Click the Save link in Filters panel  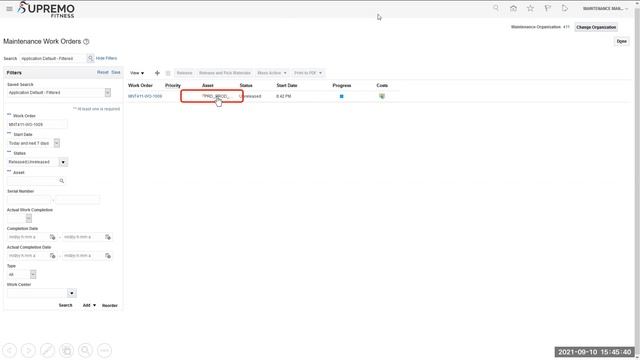coord(116,72)
